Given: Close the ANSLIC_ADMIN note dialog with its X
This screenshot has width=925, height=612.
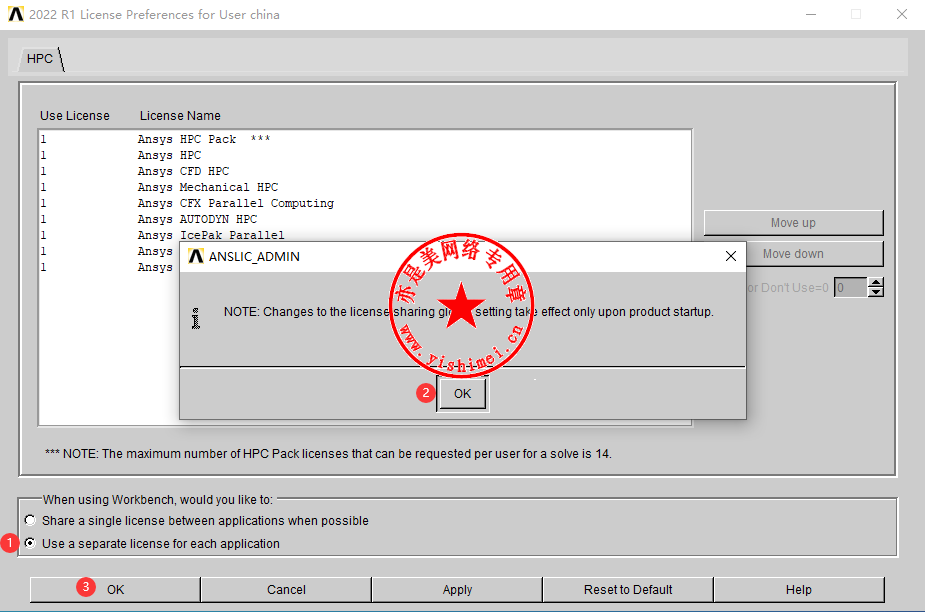Looking at the screenshot, I should coord(731,256).
